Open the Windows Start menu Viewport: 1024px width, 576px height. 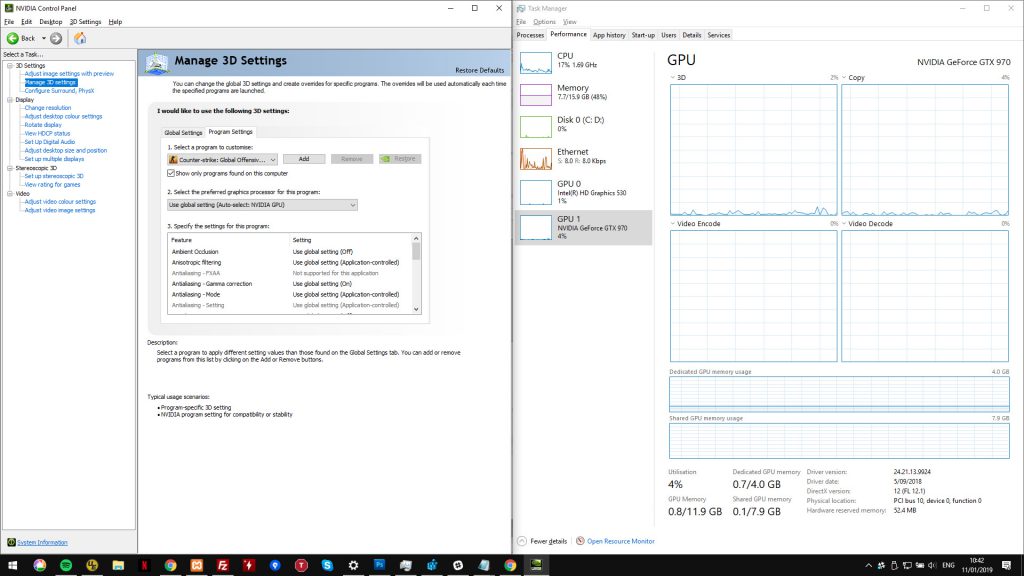click(x=12, y=565)
